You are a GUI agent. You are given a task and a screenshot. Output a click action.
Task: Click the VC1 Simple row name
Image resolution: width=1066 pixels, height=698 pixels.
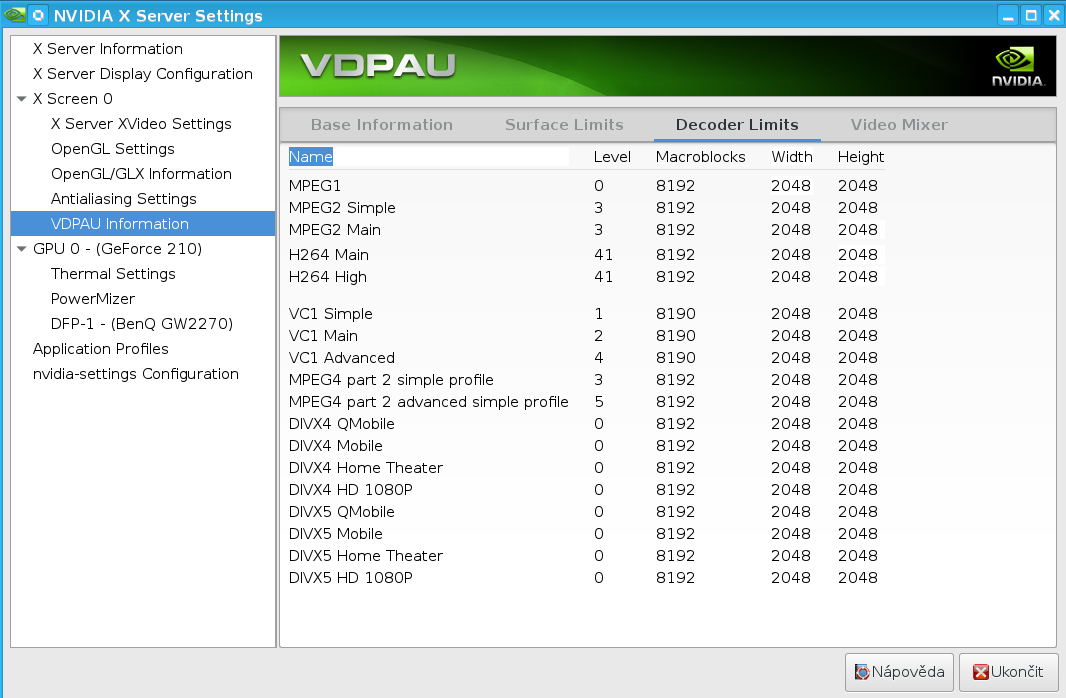point(330,314)
